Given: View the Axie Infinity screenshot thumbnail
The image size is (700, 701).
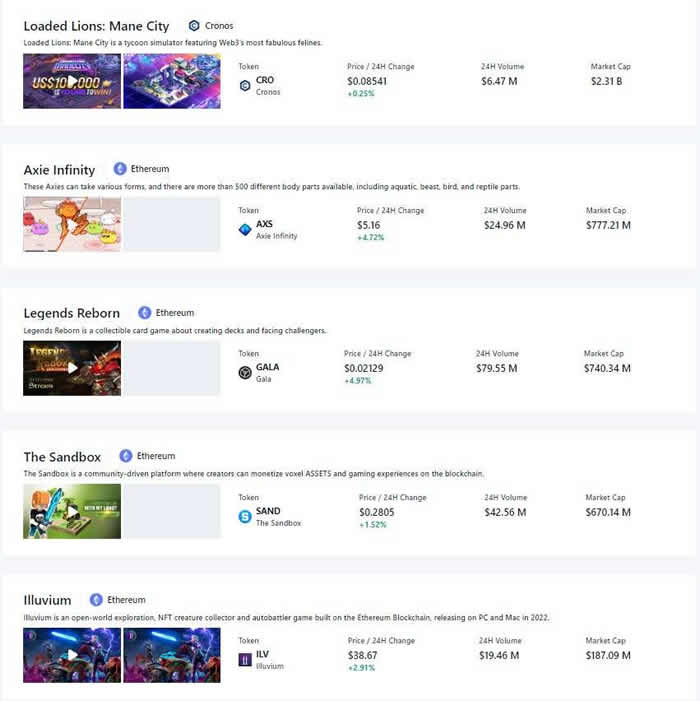Looking at the screenshot, I should pos(72,224).
